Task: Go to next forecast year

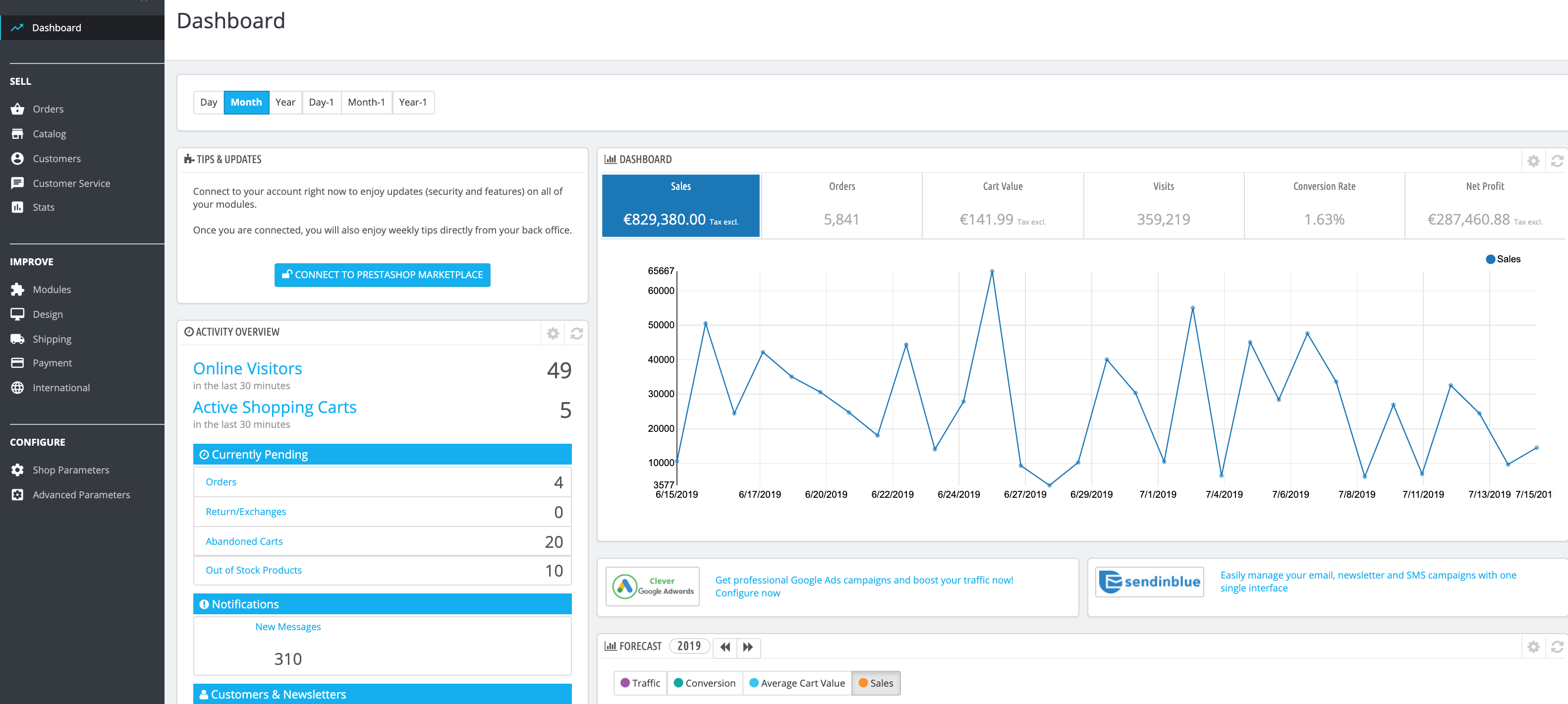Action: [748, 647]
